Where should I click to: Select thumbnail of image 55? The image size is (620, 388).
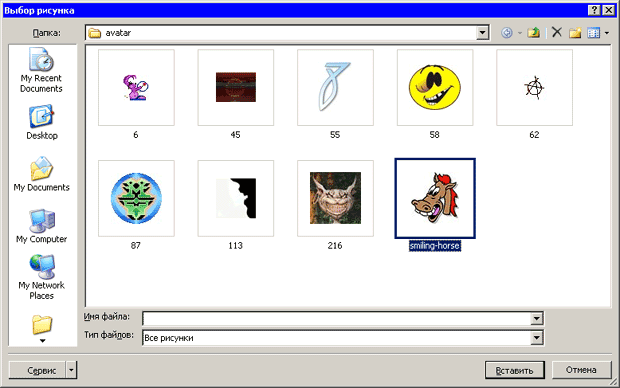335,87
